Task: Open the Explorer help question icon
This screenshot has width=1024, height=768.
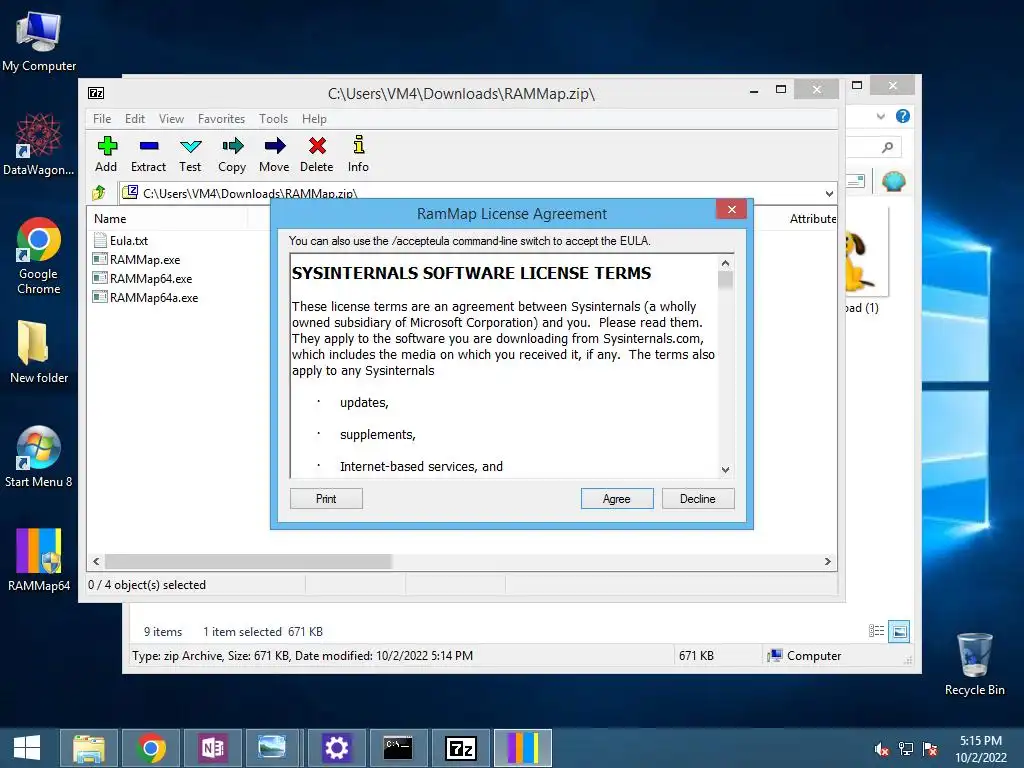Action: (x=903, y=116)
